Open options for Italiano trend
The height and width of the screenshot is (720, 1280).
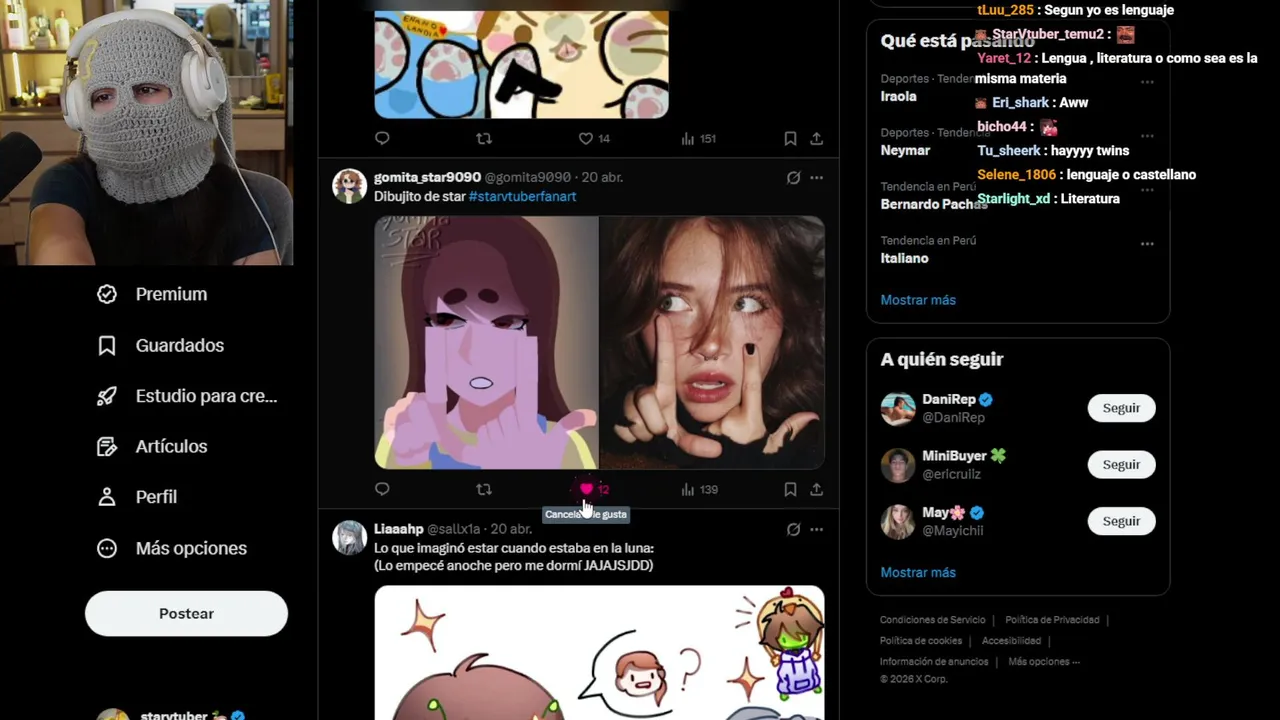[x=1147, y=243]
